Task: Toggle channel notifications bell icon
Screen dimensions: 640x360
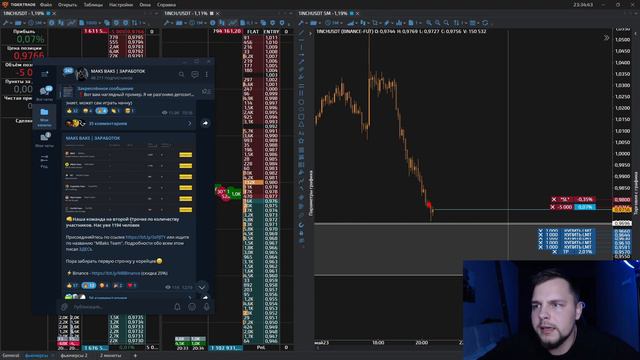Action: 177,307
